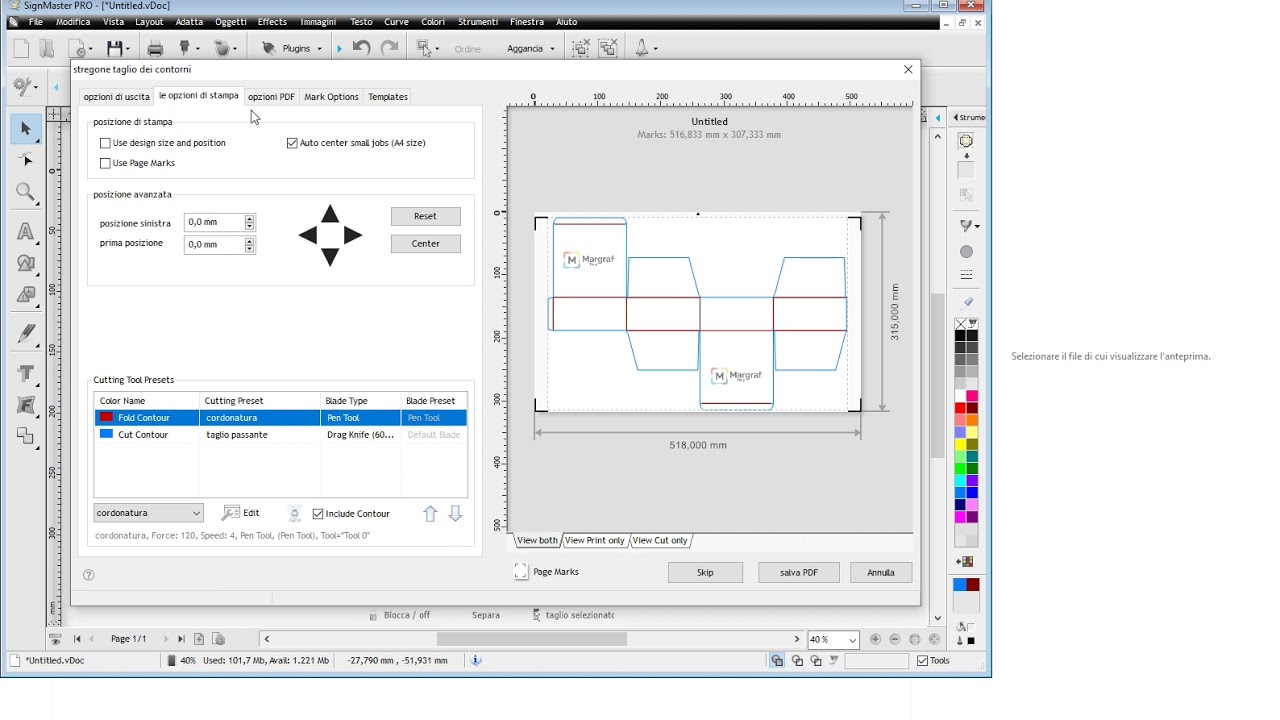Select the Cut Contour row in presets table
The image size is (1280, 720).
280,435
